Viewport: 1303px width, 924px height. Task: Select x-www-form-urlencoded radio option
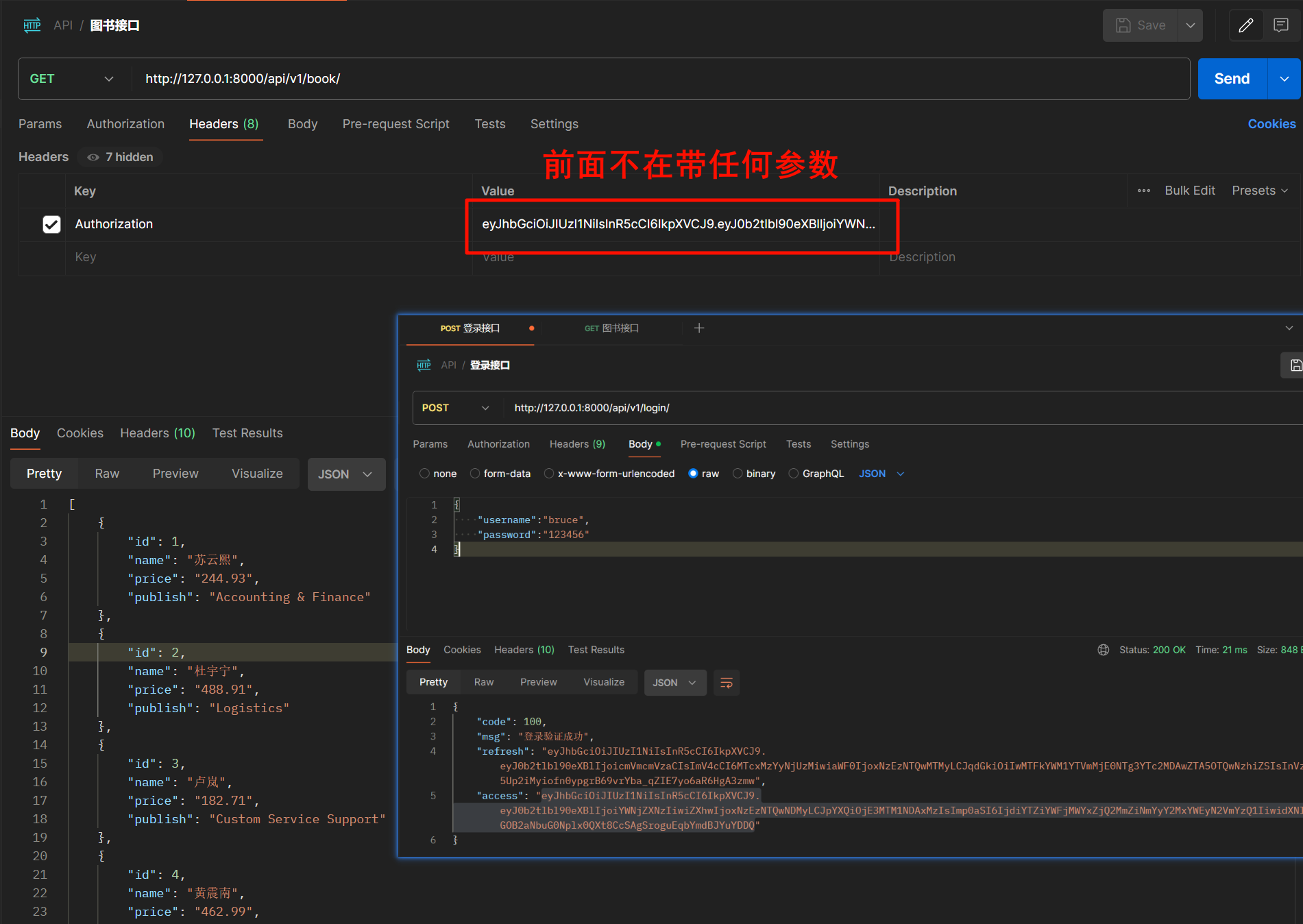pos(548,474)
